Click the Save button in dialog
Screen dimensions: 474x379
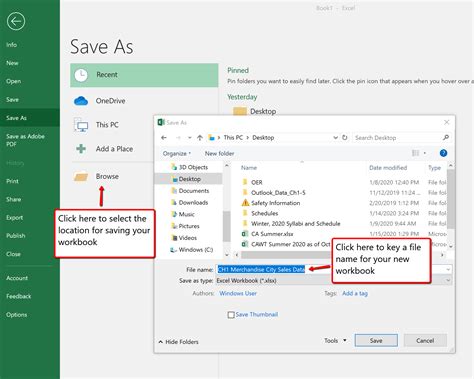click(376, 340)
